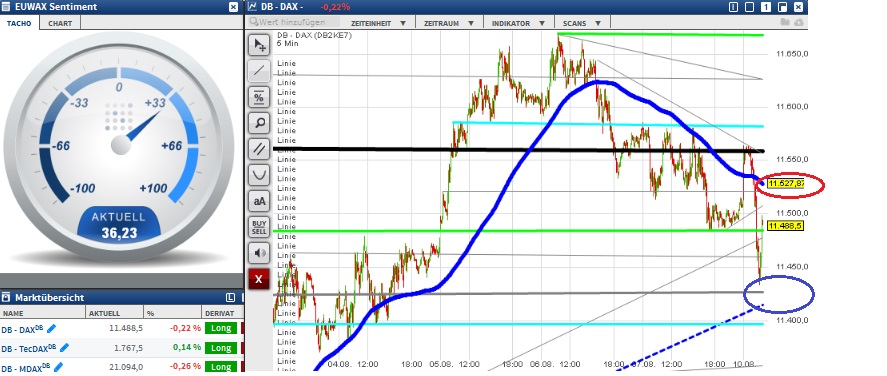The width and height of the screenshot is (887, 376).
Task: Click the 11.488,5 value in DB - DAX row
Action: [x=126, y=329]
